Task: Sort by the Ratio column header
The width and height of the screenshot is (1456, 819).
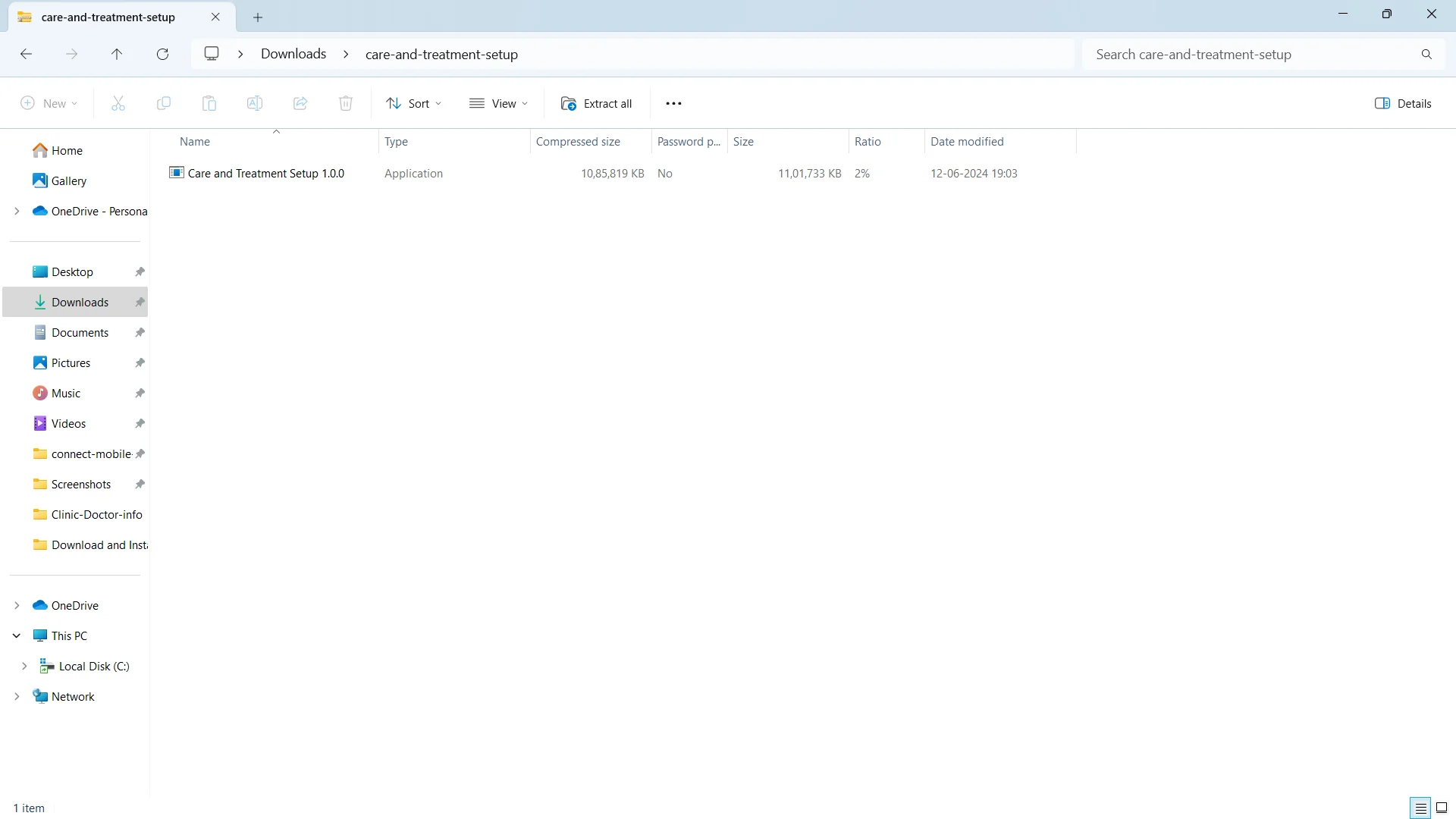Action: (x=868, y=142)
